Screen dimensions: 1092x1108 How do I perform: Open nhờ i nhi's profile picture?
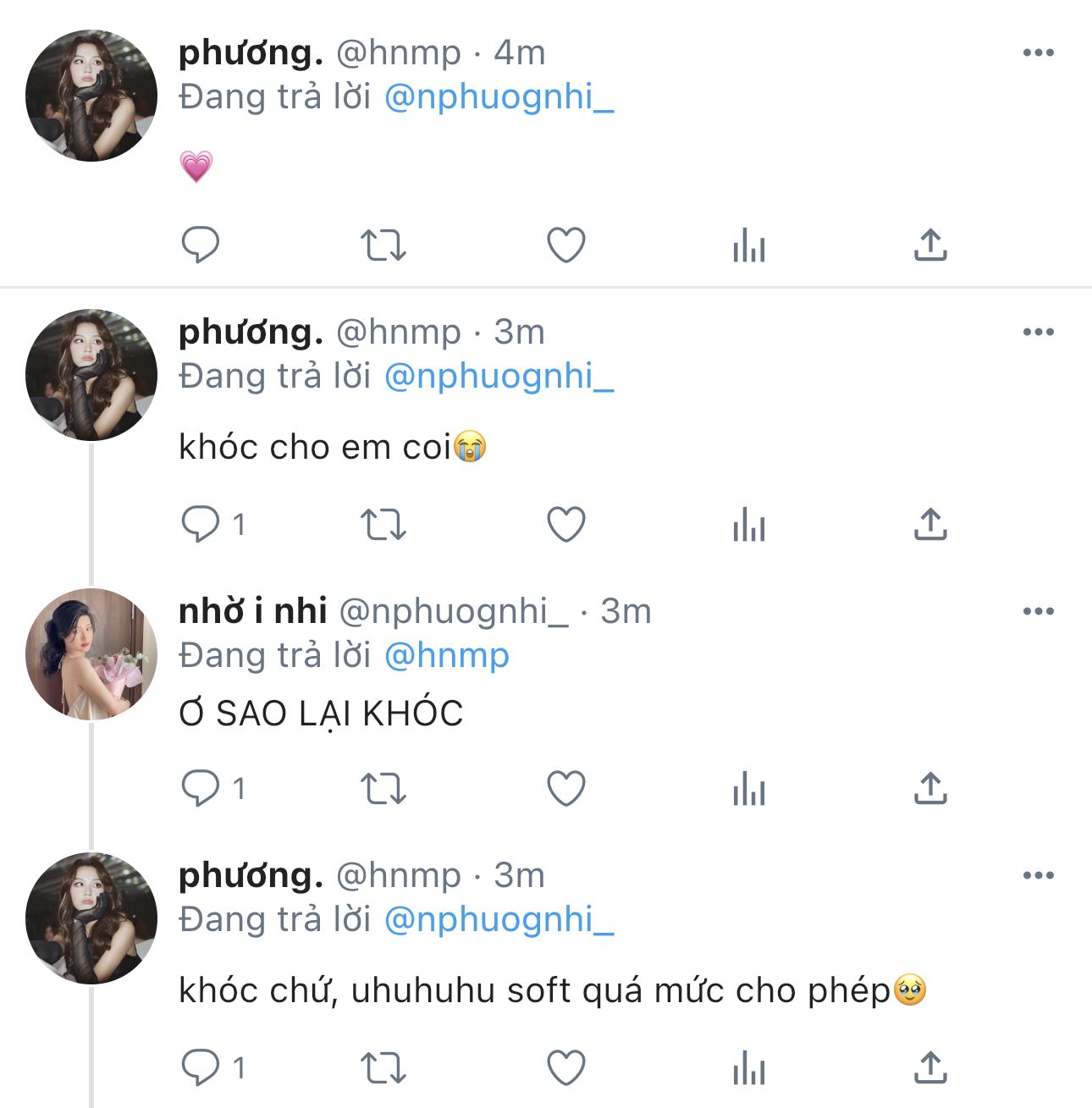[x=91, y=653]
